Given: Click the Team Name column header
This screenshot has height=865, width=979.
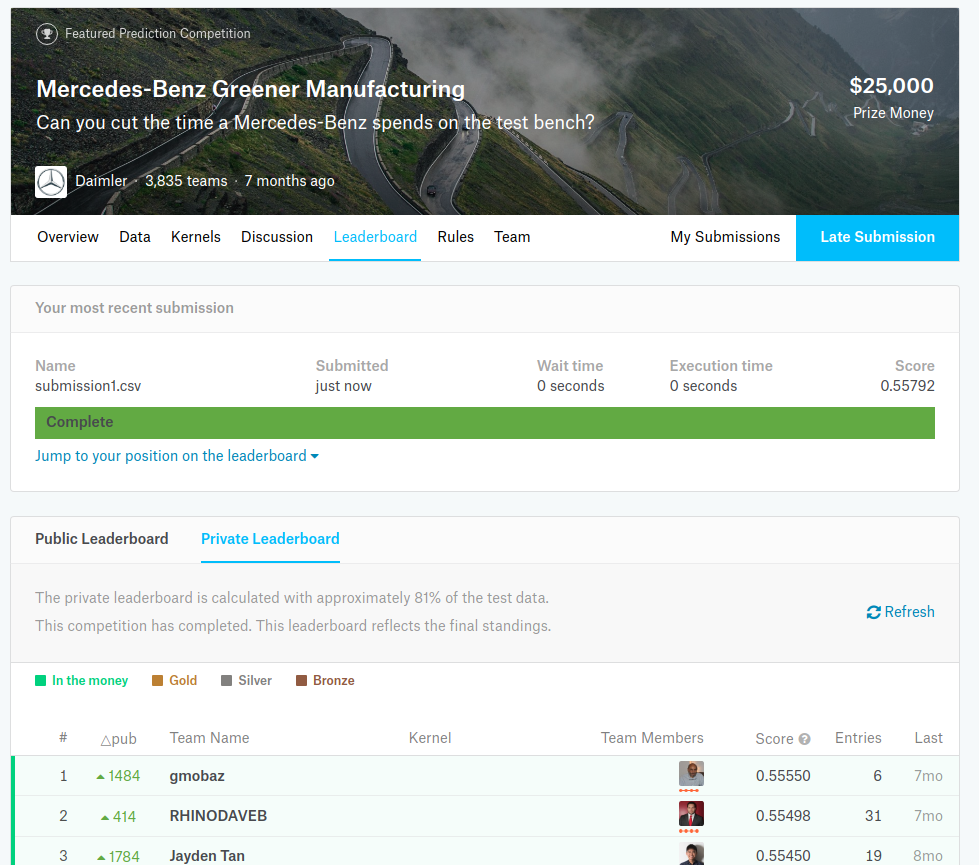Looking at the screenshot, I should tap(209, 738).
